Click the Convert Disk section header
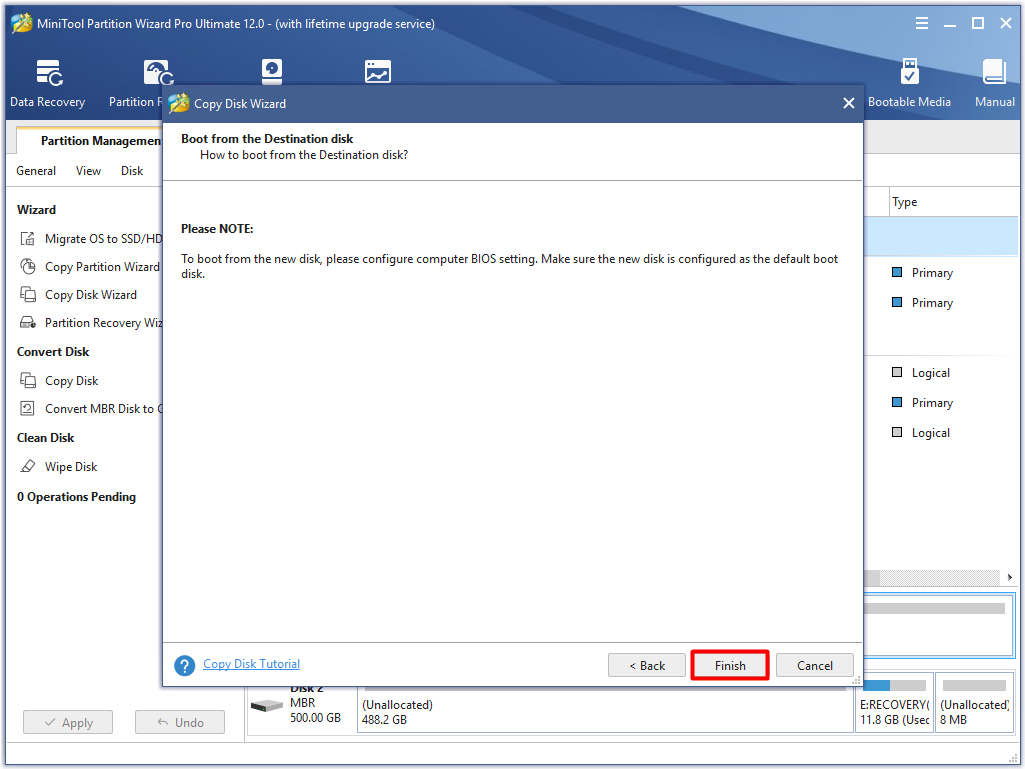Image resolution: width=1025 pixels, height=769 pixels. 53,352
